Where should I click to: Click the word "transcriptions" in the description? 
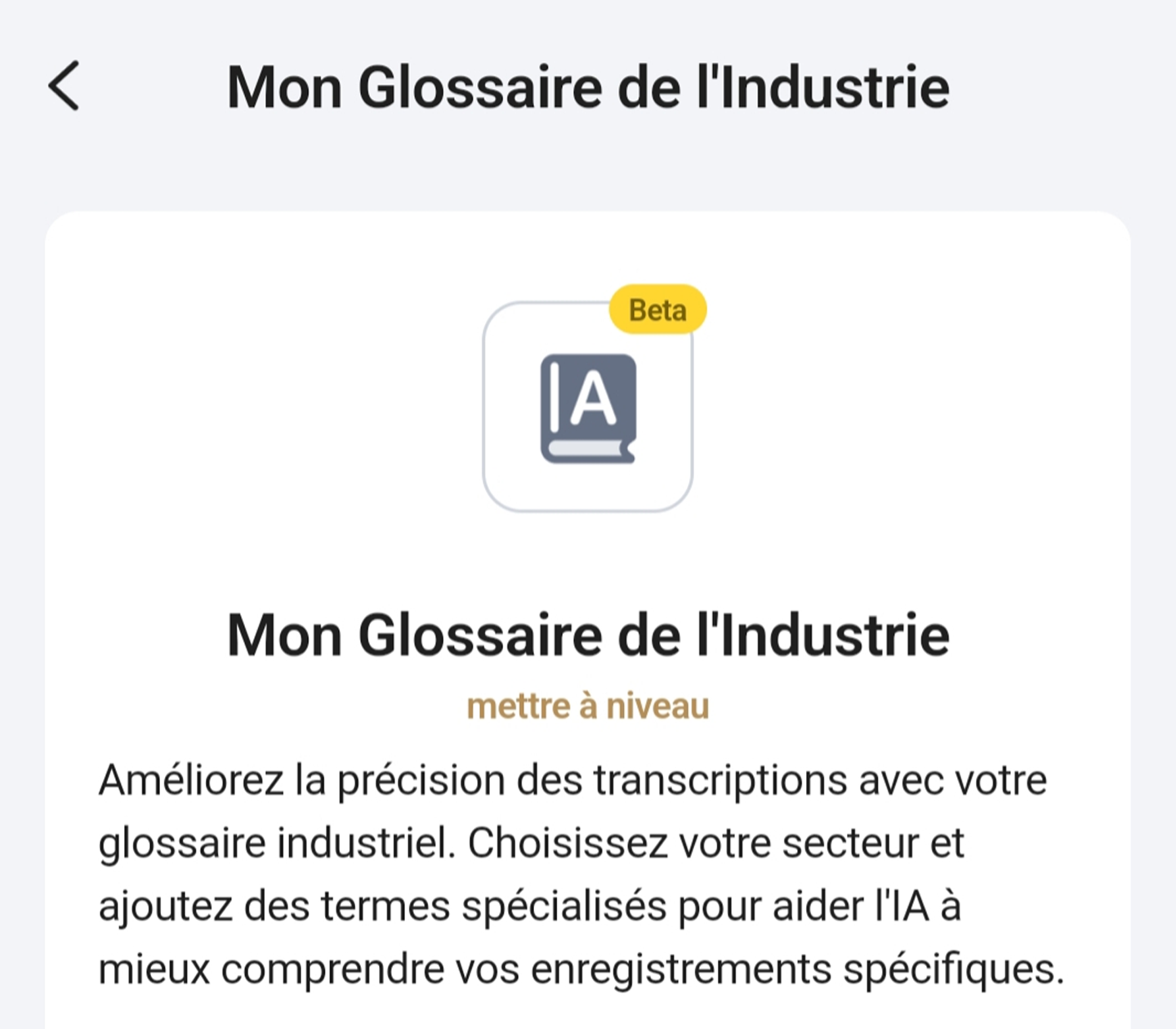[720, 780]
